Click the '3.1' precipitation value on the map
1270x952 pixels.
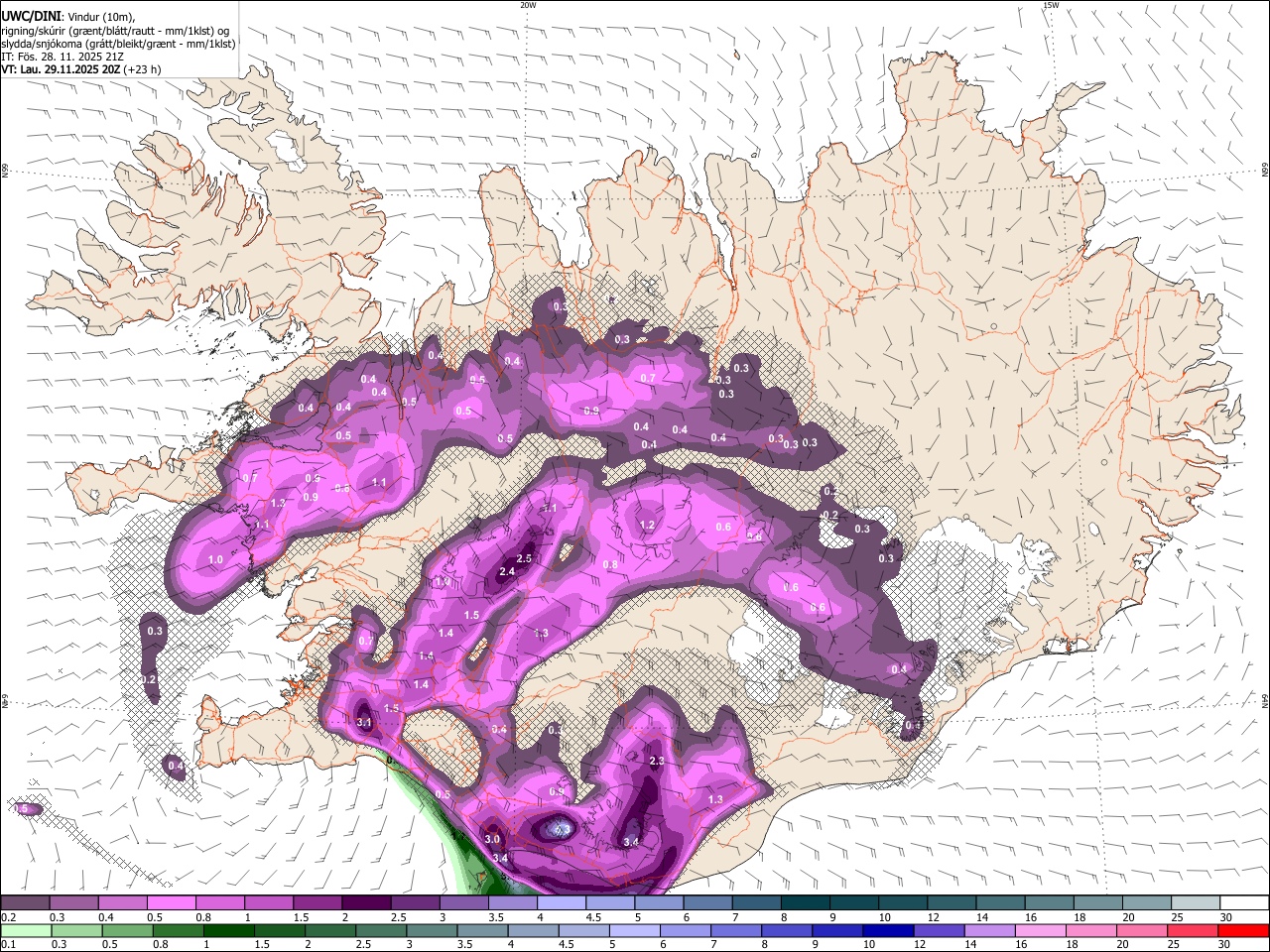pos(364,723)
